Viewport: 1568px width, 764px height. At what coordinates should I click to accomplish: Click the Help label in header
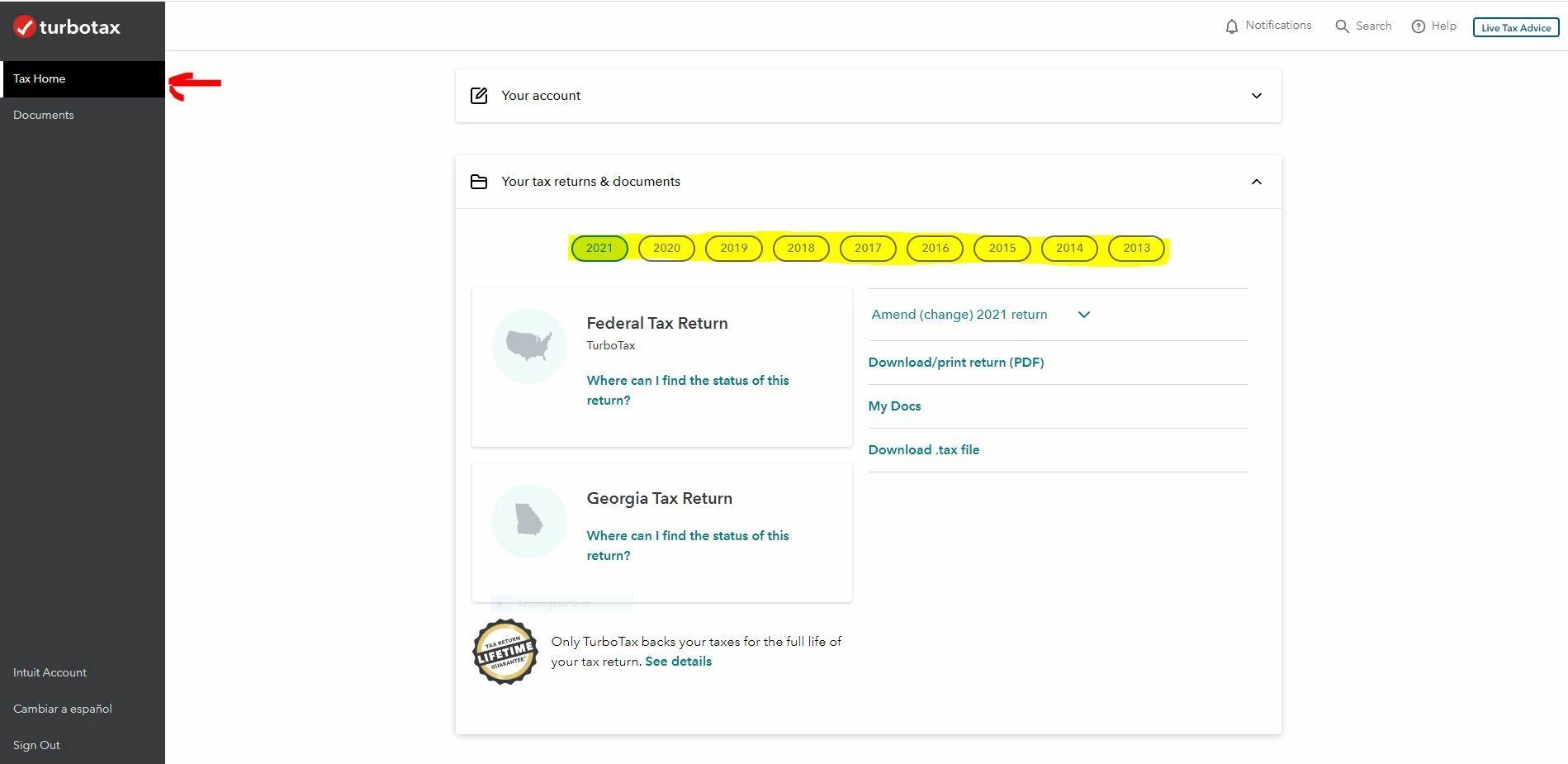tap(1444, 26)
